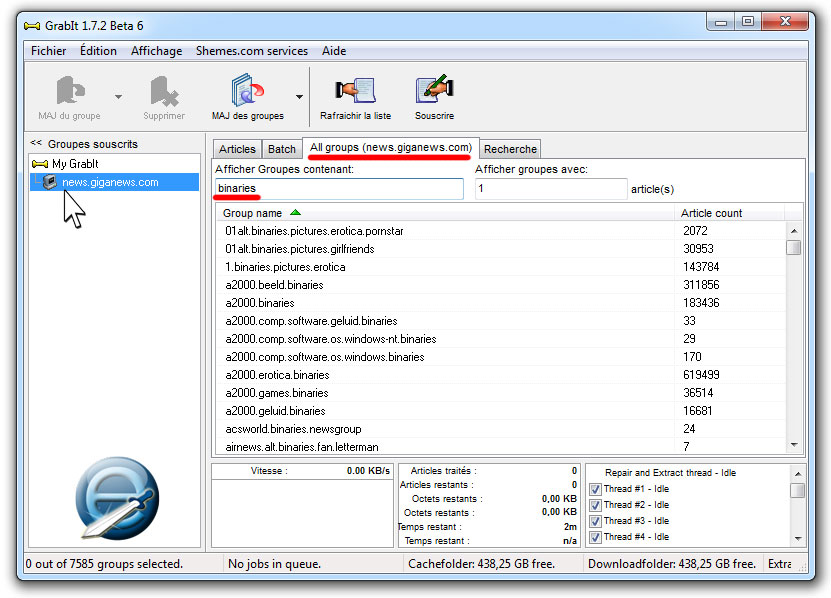This screenshot has width=831, height=598.
Task: Switch to the Recherche tab
Action: tap(510, 149)
